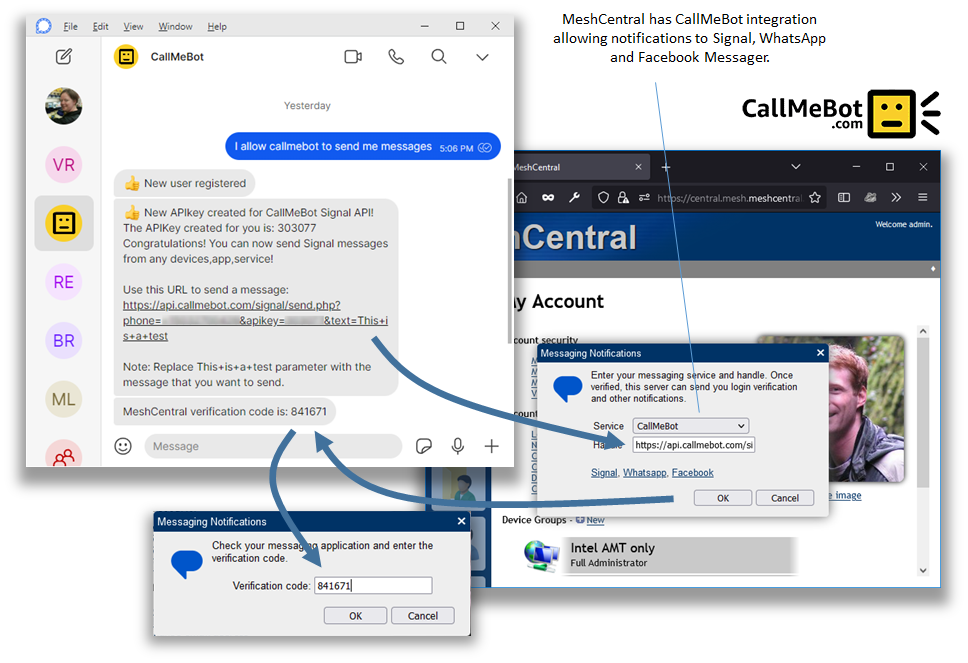Open Firefox list all tabs chevron
The height and width of the screenshot is (663, 968).
click(796, 167)
